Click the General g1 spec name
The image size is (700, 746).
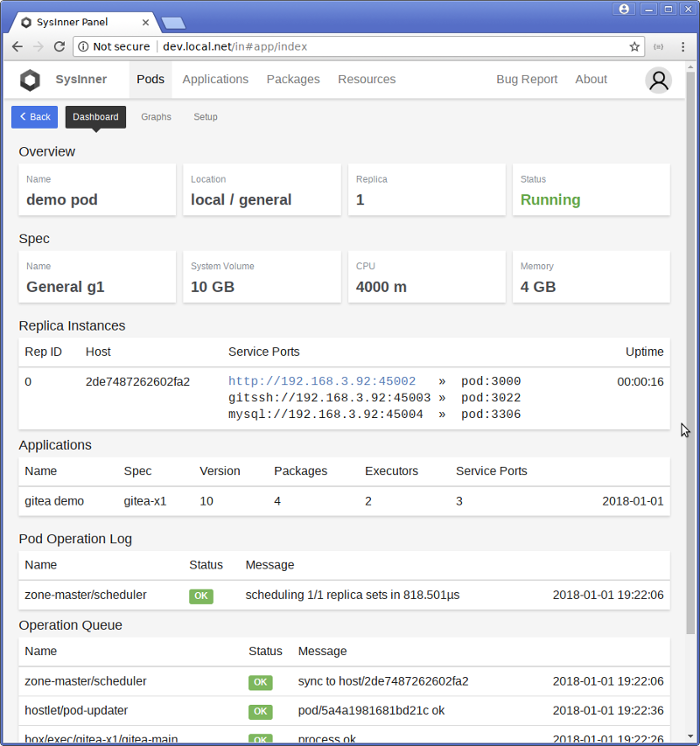[66, 287]
